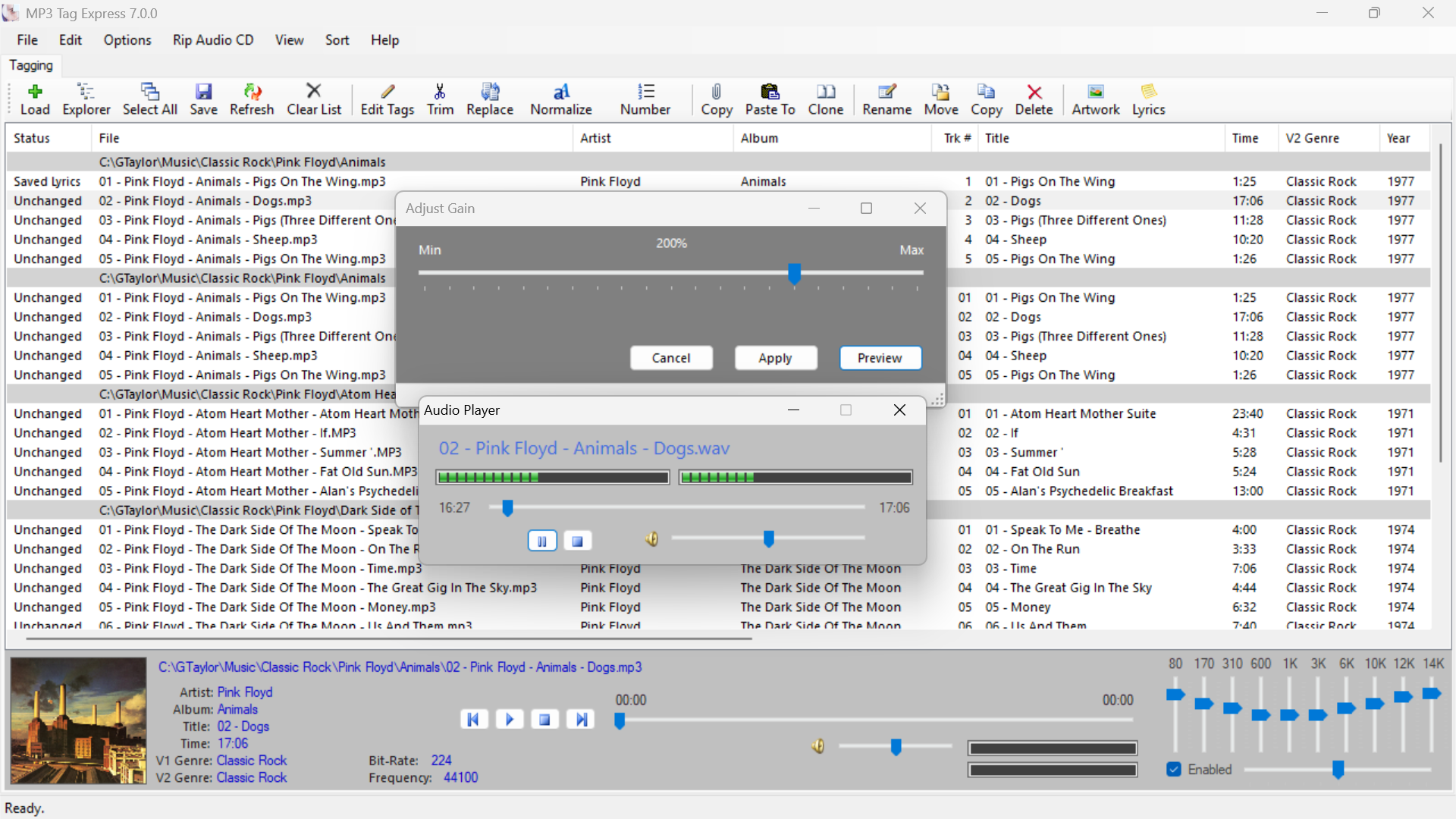Sort by the Status column header
The height and width of the screenshot is (819, 1456).
point(49,138)
